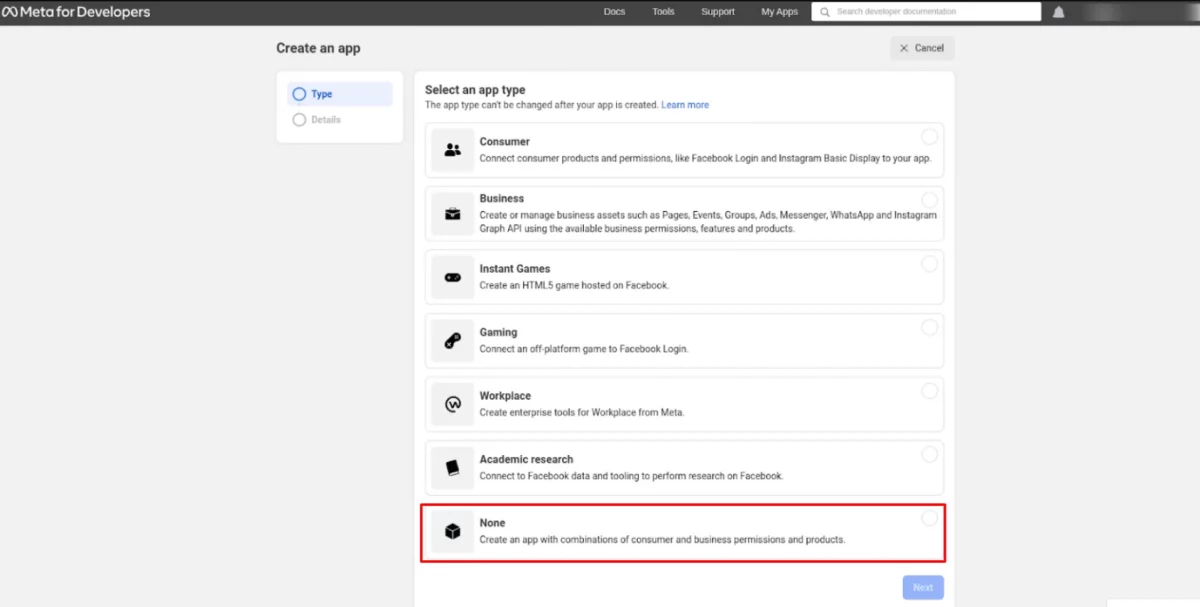This screenshot has width=1200, height=607.
Task: Select the None radio button
Action: pos(929,518)
